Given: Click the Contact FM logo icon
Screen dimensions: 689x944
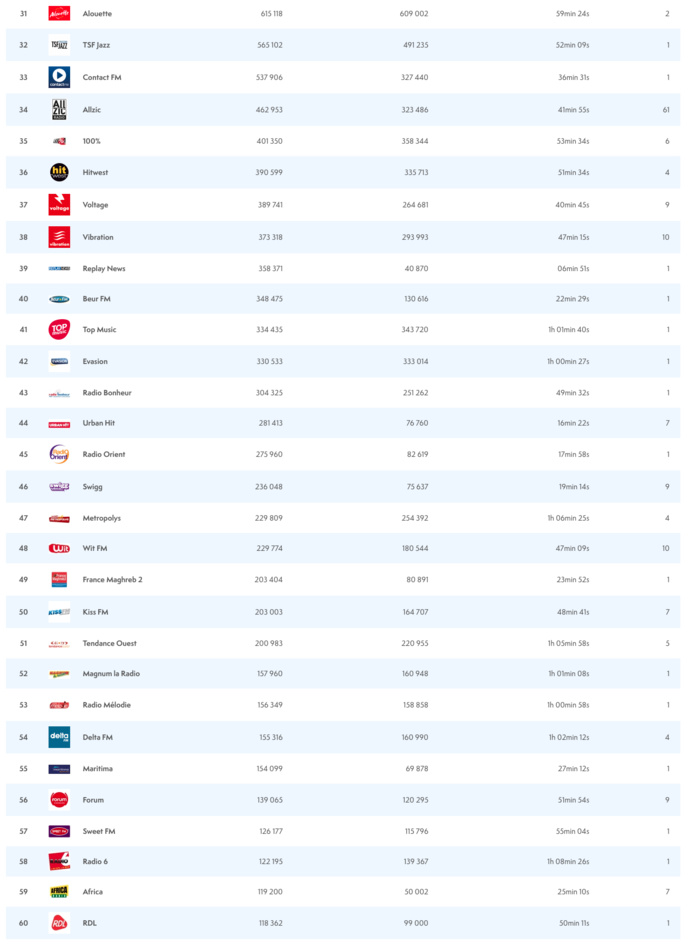Looking at the screenshot, I should tap(59, 77).
